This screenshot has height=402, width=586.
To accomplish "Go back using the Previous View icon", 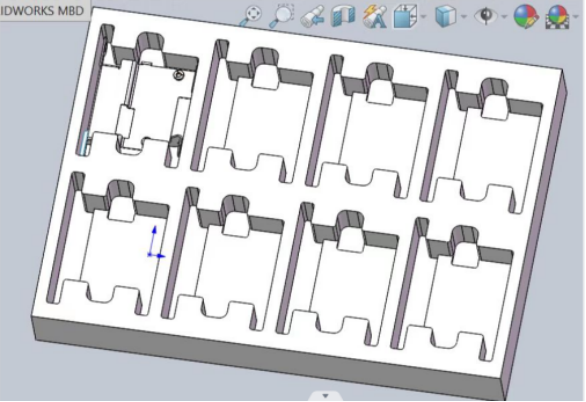I will (313, 17).
